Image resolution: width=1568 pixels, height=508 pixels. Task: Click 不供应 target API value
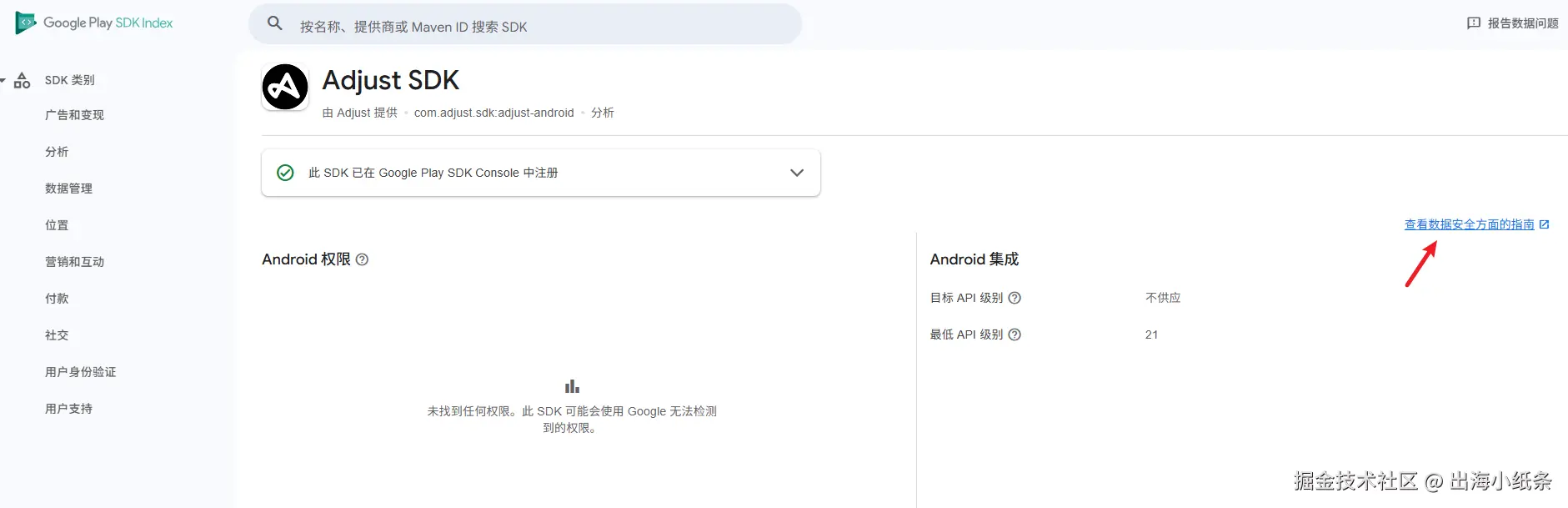point(1163,298)
